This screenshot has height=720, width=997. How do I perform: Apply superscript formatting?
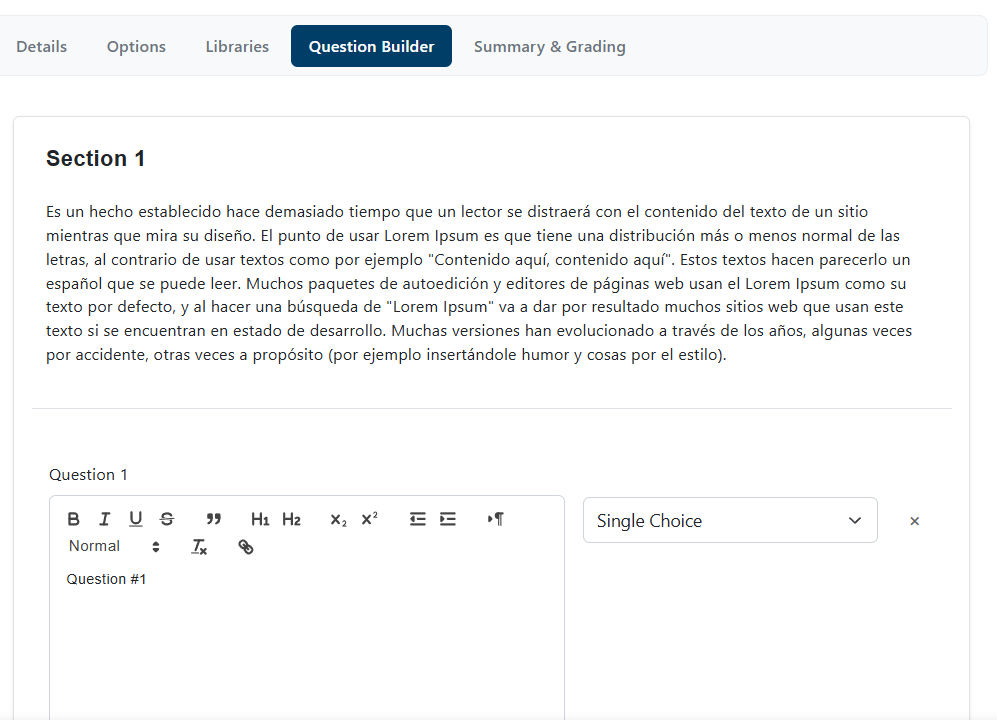pos(369,519)
